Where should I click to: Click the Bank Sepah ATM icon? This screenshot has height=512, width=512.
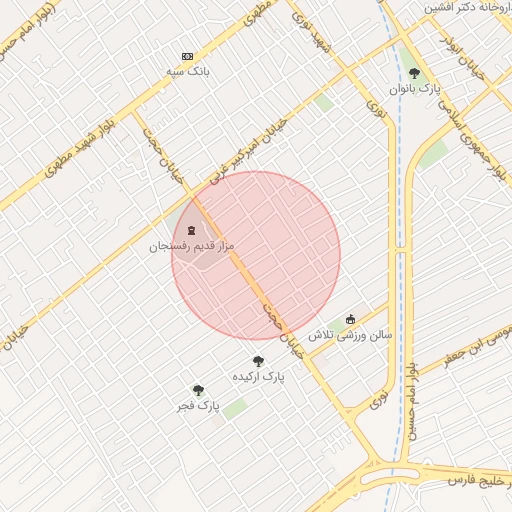click(x=187, y=56)
